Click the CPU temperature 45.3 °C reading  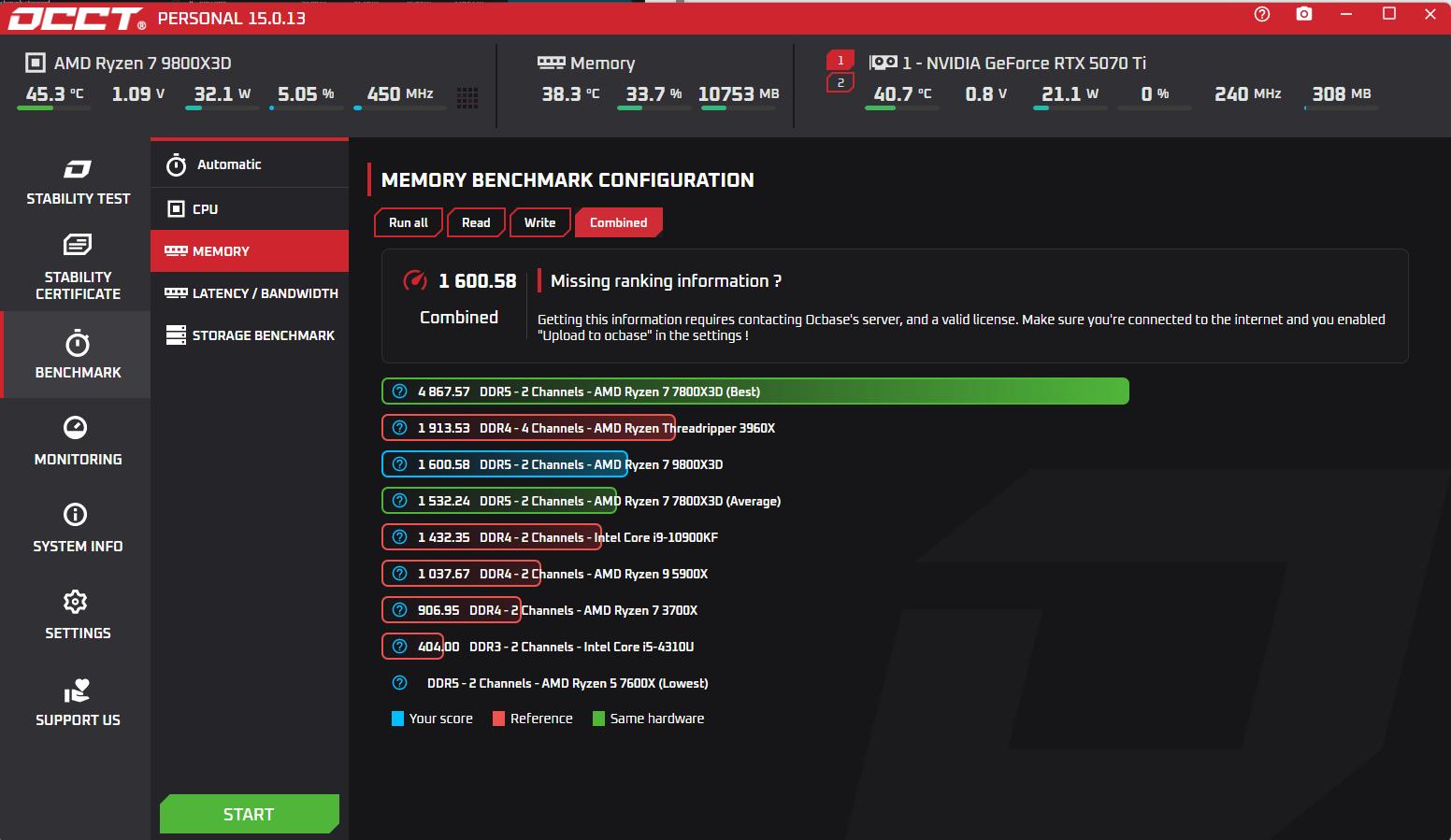click(x=55, y=93)
